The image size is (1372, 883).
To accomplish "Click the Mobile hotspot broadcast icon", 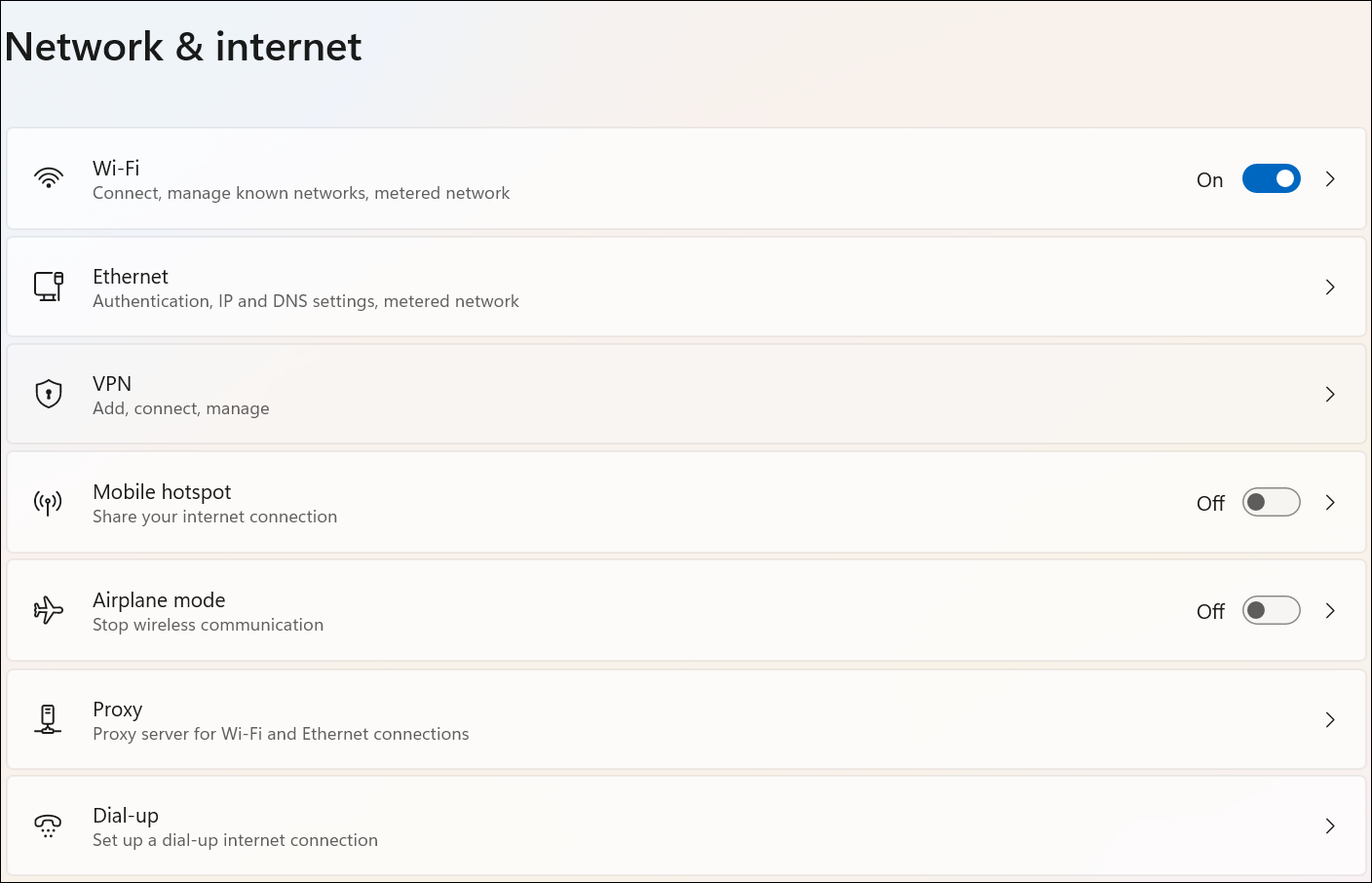I will pos(48,502).
